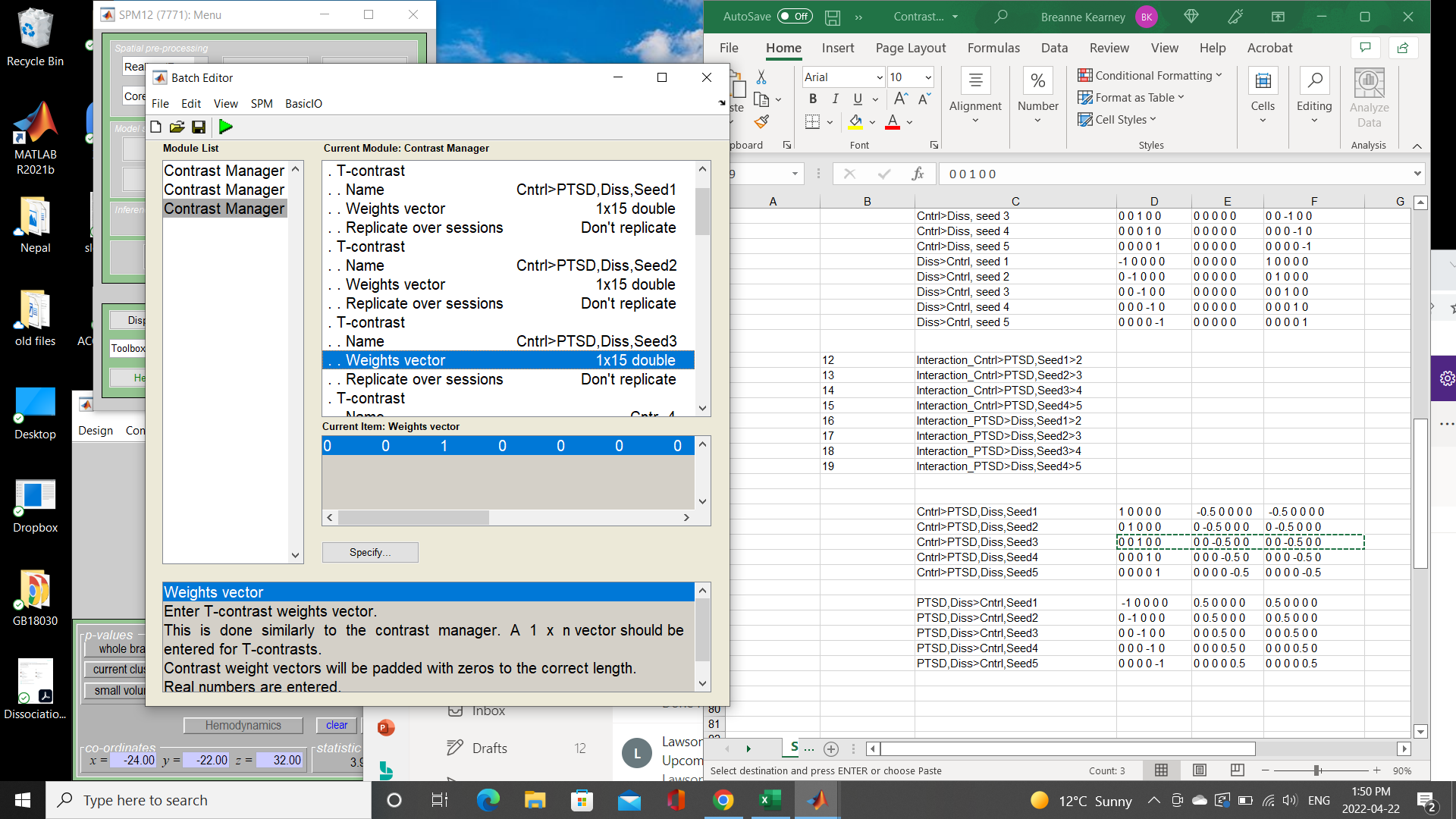1456x819 pixels.
Task: Click the new batch icon
Action: 156,127
